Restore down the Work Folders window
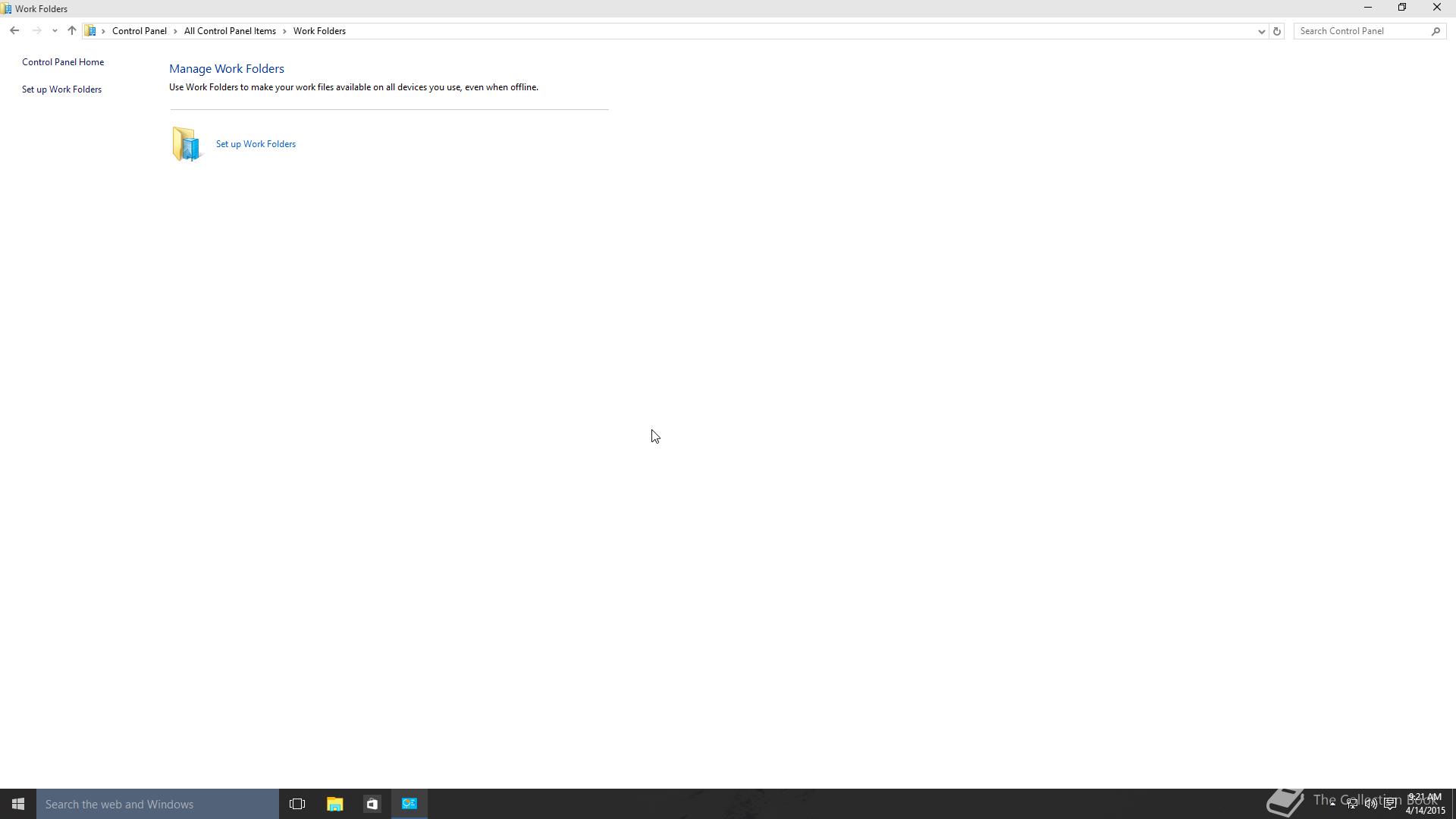This screenshot has width=1456, height=819. click(x=1402, y=8)
